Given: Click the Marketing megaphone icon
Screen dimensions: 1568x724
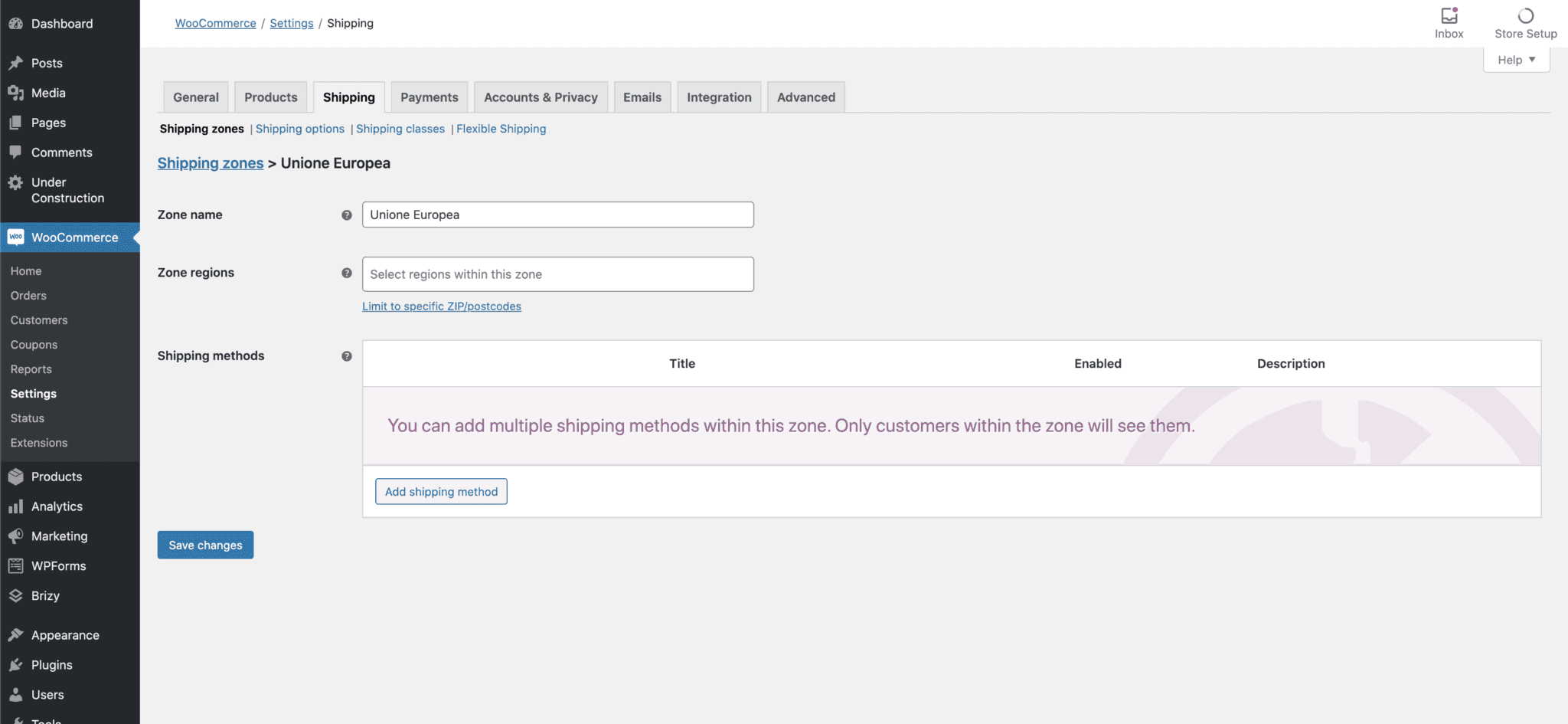Looking at the screenshot, I should pyautogui.click(x=15, y=536).
